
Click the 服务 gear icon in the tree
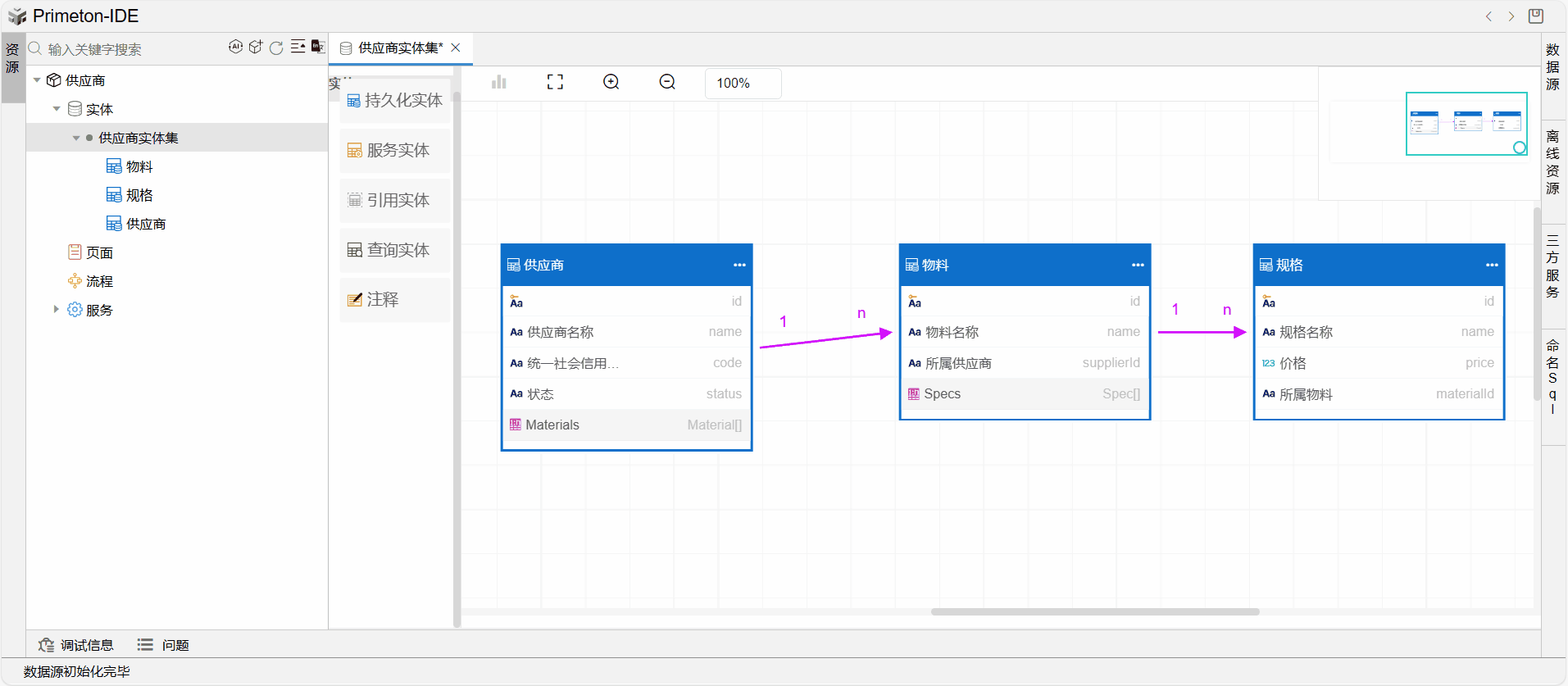click(75, 310)
